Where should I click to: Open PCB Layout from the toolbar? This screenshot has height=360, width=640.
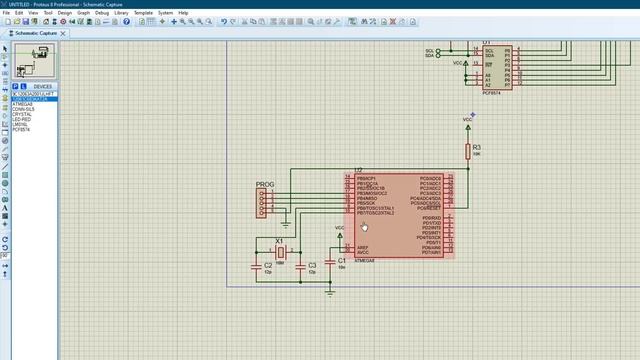coord(63,22)
